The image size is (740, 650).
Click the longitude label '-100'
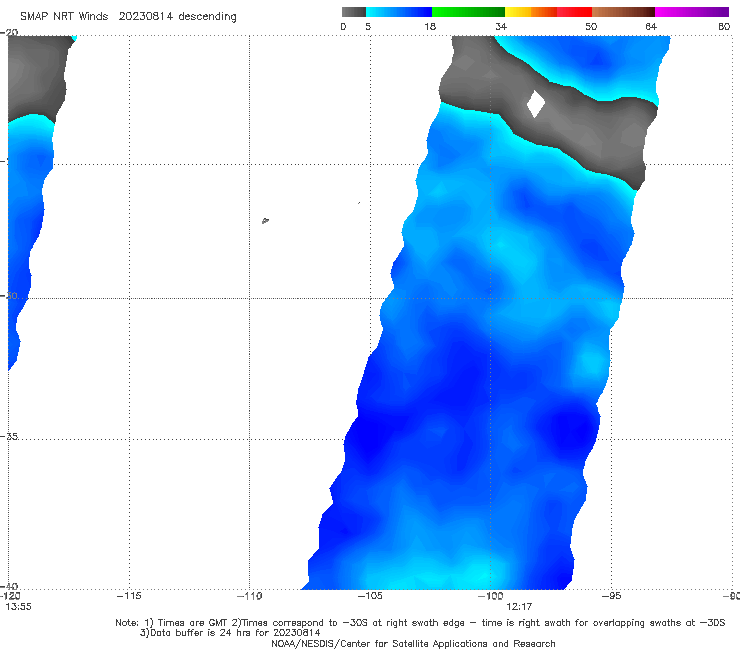click(490, 596)
